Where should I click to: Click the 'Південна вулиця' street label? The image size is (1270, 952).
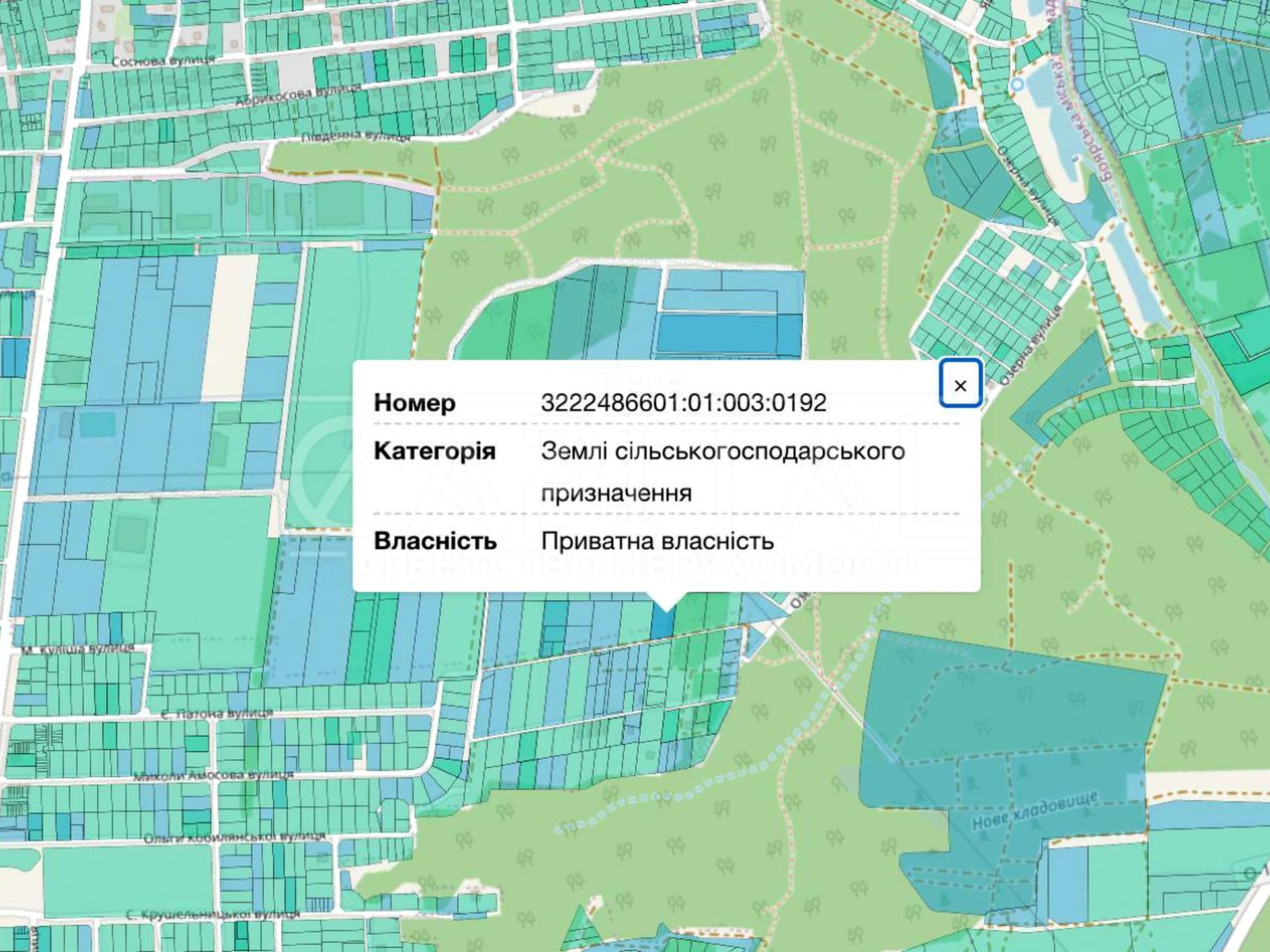point(355,137)
